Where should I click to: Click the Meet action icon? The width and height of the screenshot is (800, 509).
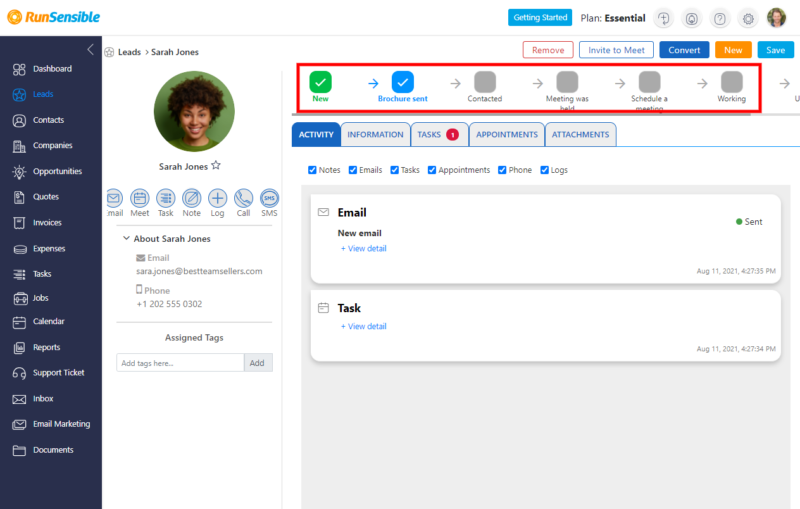(x=140, y=198)
